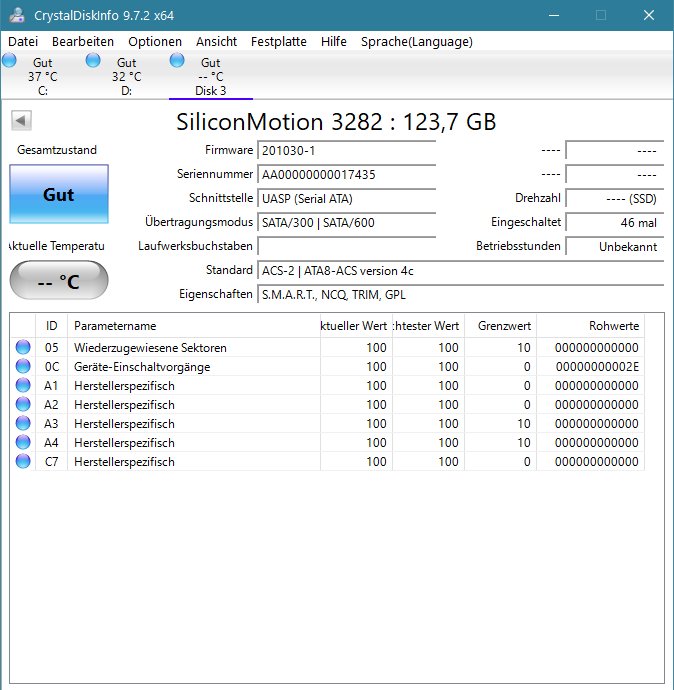Close the CrystalDiskInfo window
The height and width of the screenshot is (690, 674).
coord(649,15)
